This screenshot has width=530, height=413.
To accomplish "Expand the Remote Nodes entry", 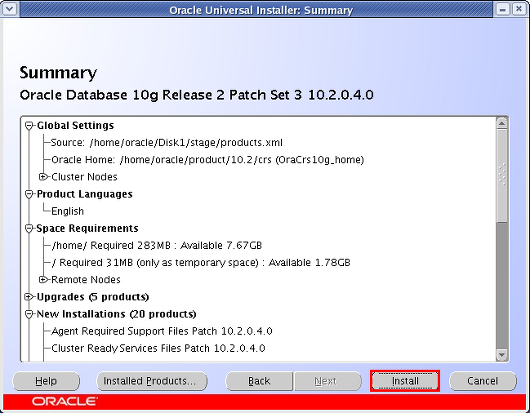I will [x=43, y=280].
